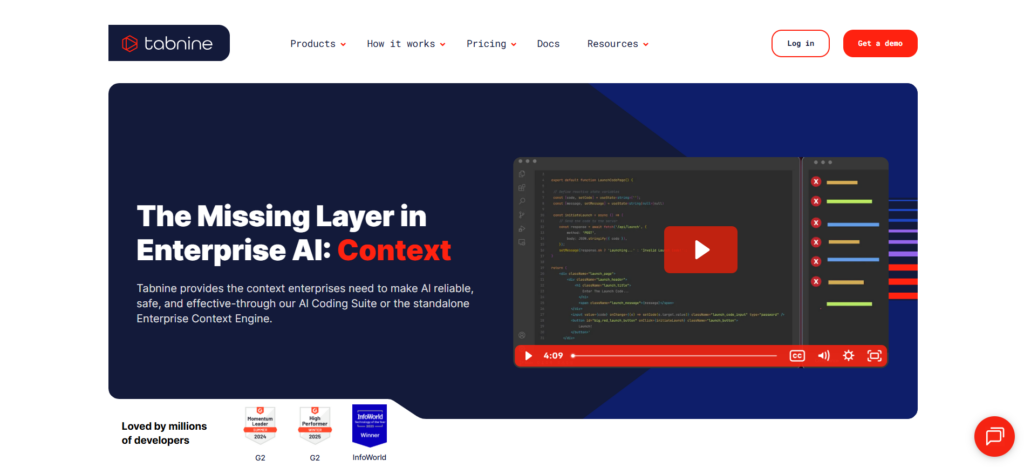Click the Get a demo button
Viewport: 1024px width, 467px height.
click(880, 44)
